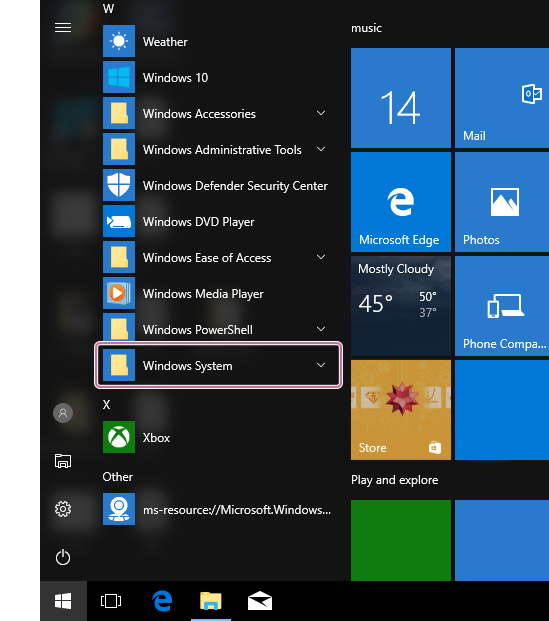Image resolution: width=549 pixels, height=621 pixels.
Task: Select the Xbox text label
Action: [x=156, y=438]
